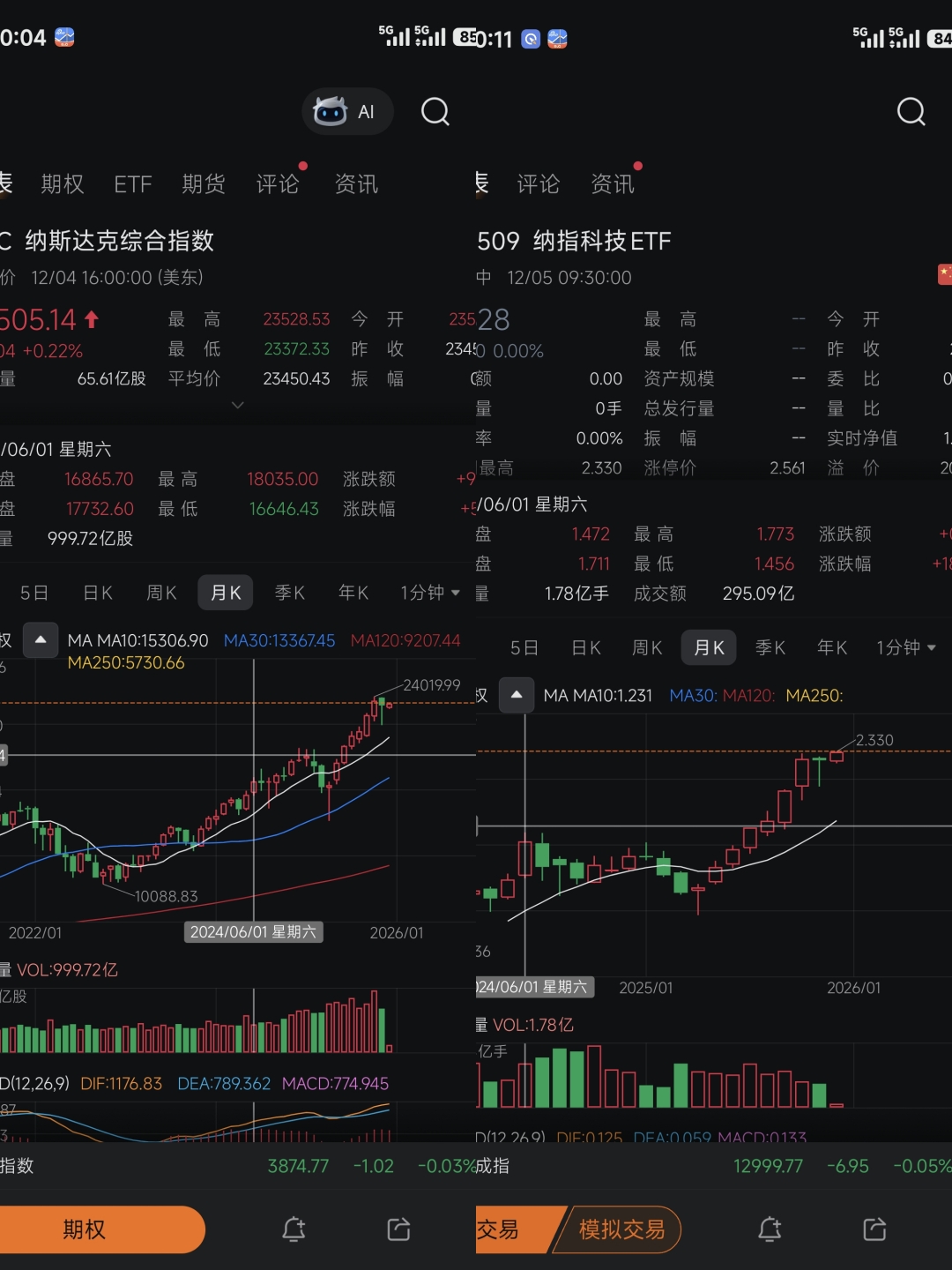Image resolution: width=952 pixels, height=1270 pixels.
Task: Collapse indicator arrow beside MA10:1.231
Action: coord(517,695)
